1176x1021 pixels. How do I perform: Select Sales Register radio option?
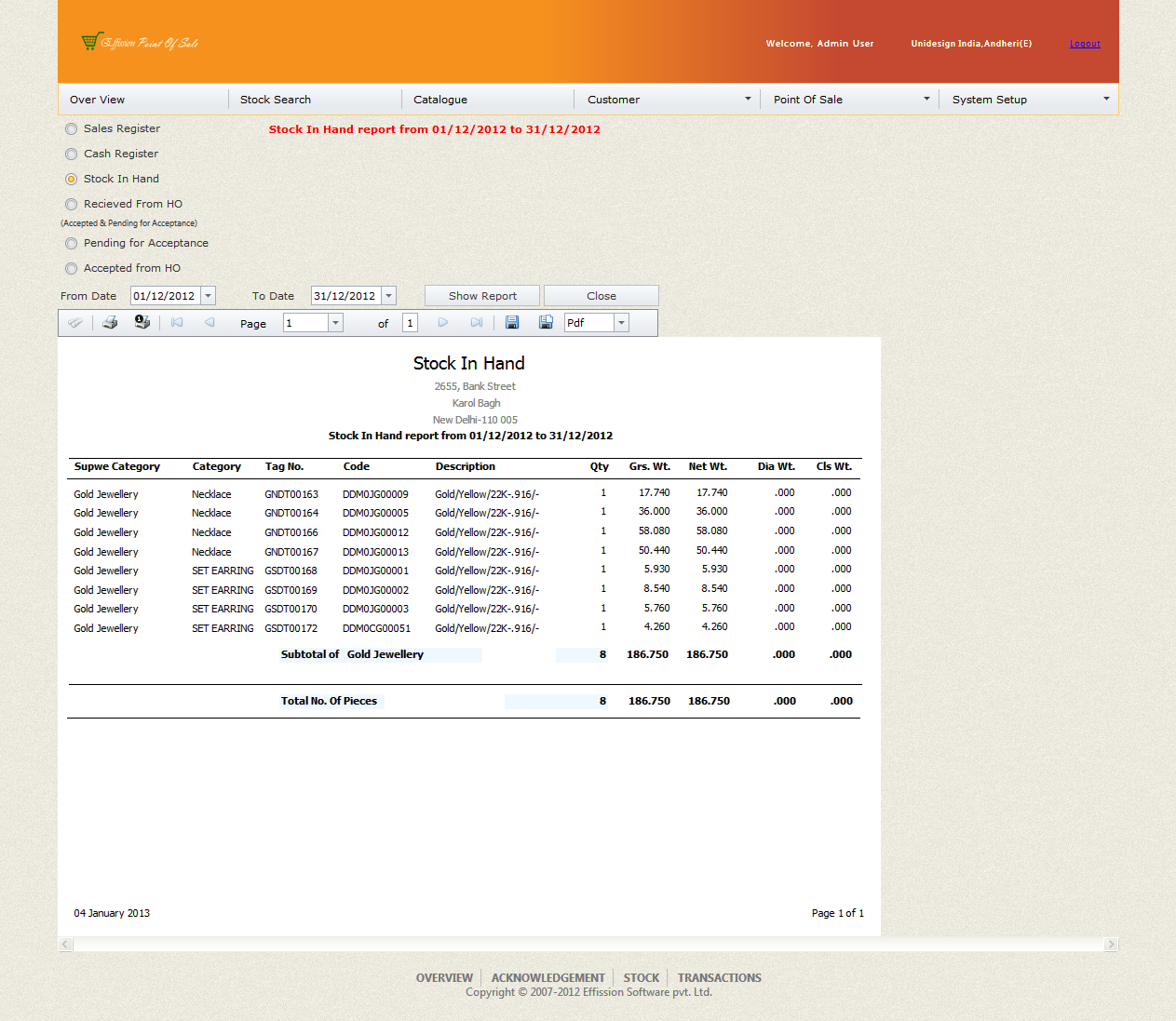pyautogui.click(x=72, y=129)
